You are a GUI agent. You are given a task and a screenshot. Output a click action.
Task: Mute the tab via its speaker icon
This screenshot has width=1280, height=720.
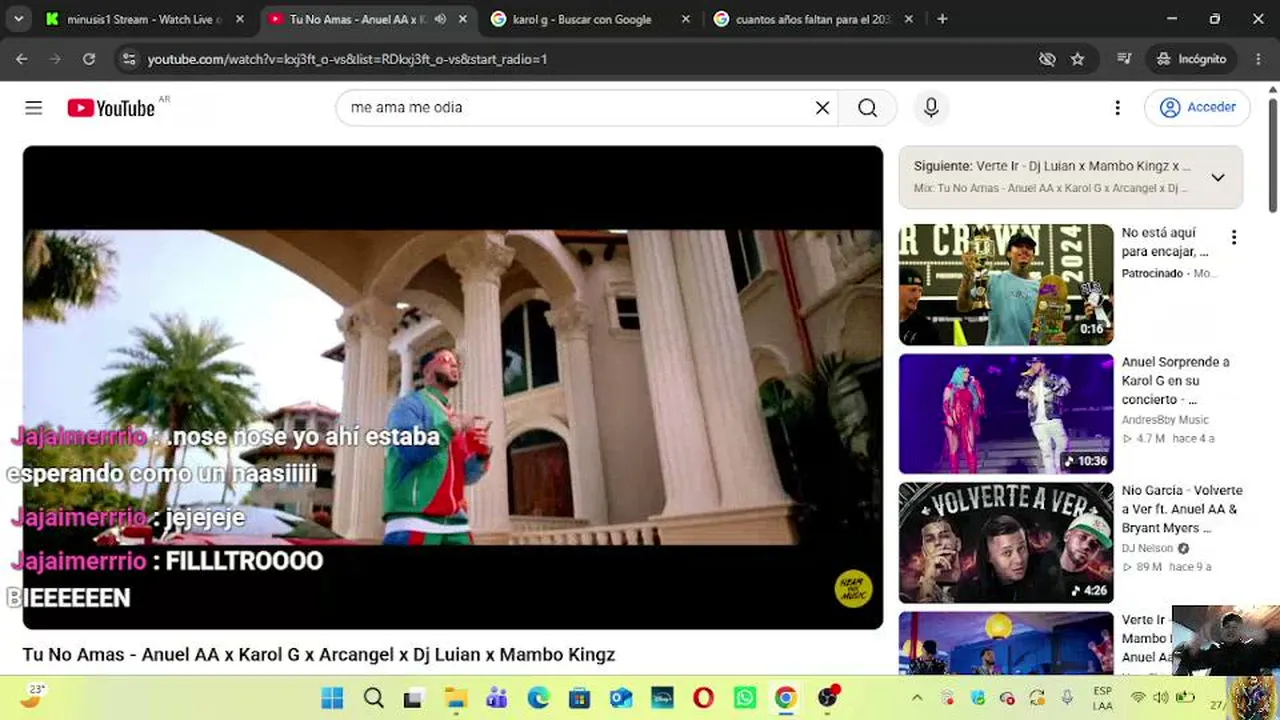[x=440, y=19]
